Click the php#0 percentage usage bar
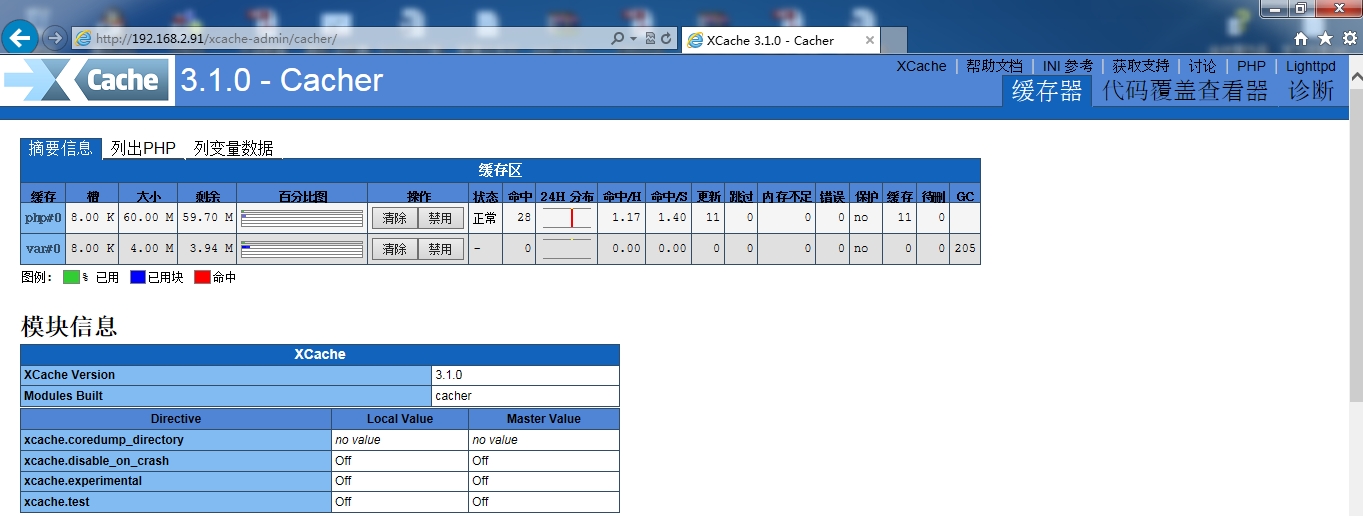The height and width of the screenshot is (516, 1363). coord(302,218)
